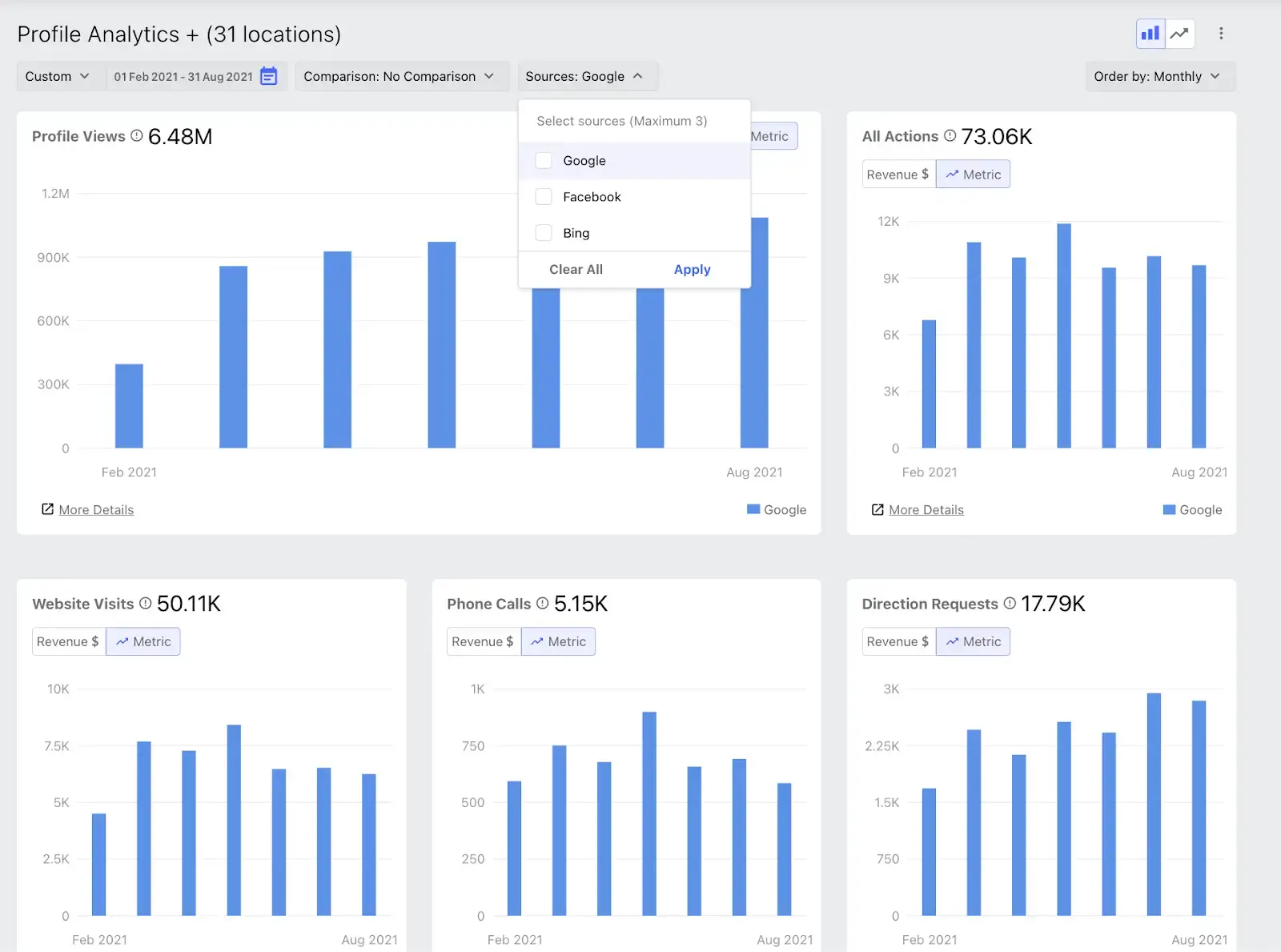Open More Details link under All Actions
This screenshot has width=1281, height=952.
click(926, 510)
